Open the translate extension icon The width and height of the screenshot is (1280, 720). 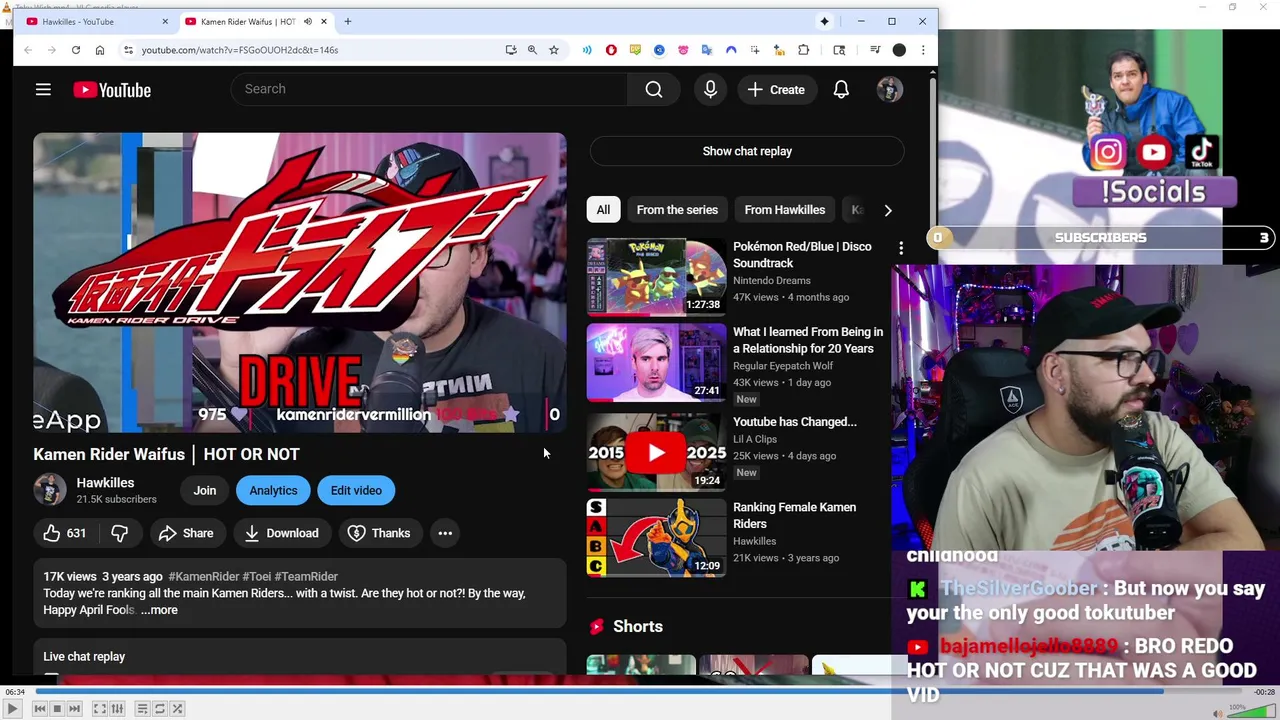point(707,50)
